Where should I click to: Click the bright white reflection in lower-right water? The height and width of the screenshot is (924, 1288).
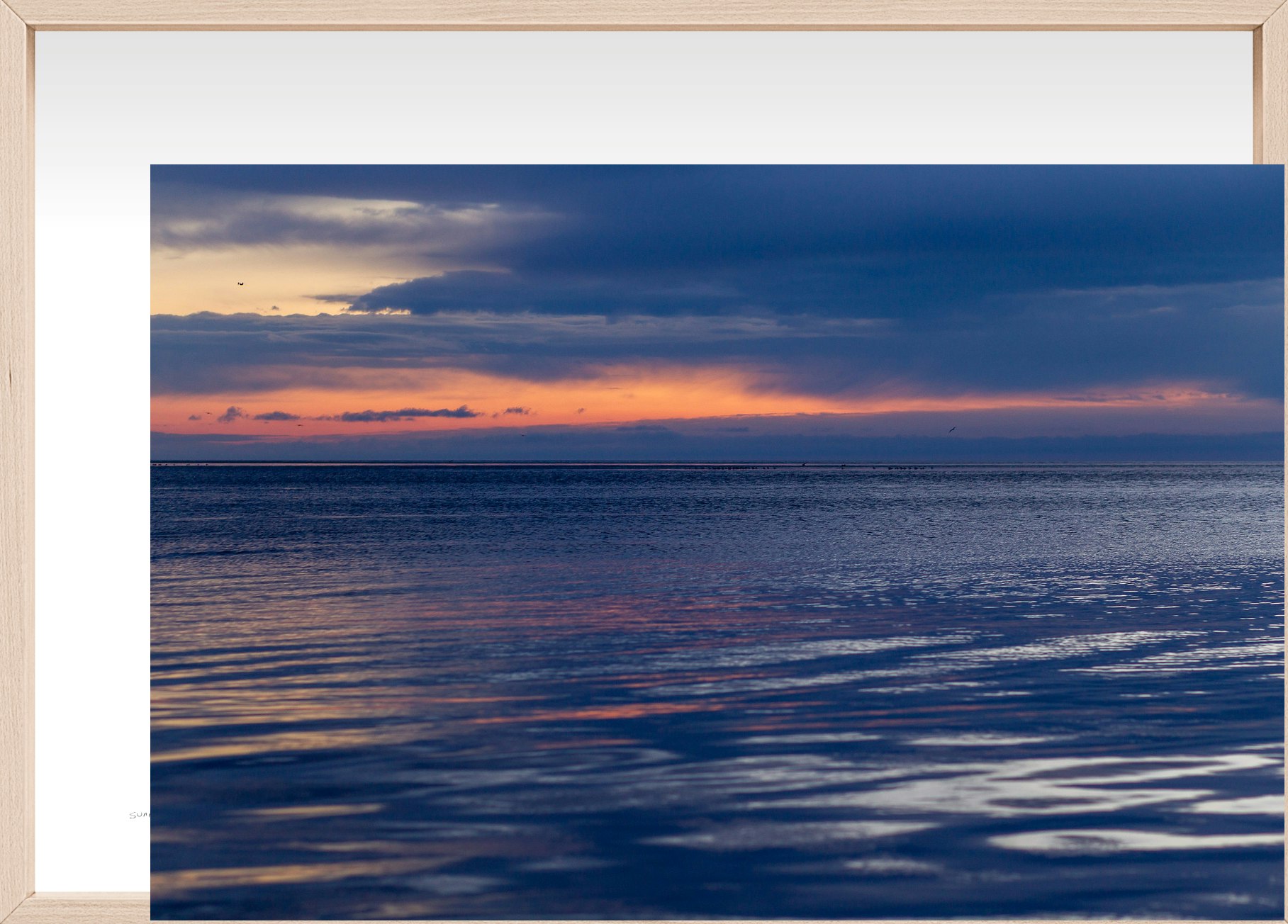(1063, 787)
